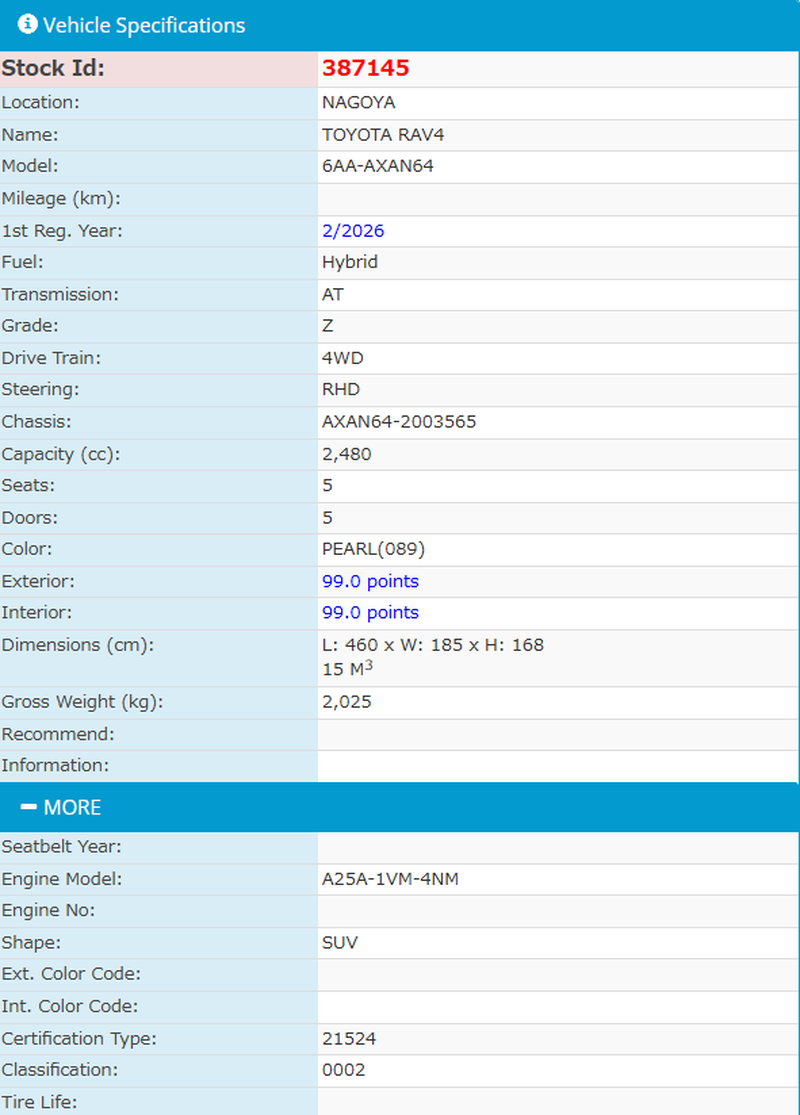Screen dimensions: 800x1115
Task: Click the Seats: label
Action: (28, 486)
